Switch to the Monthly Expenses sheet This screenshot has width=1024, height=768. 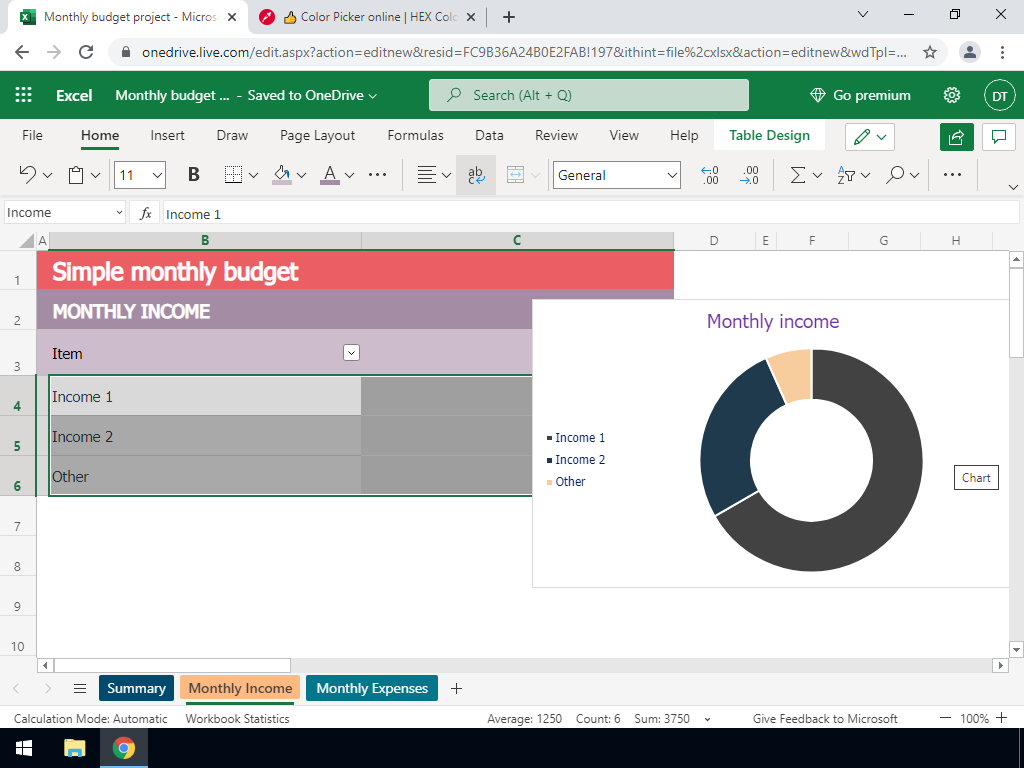pos(372,688)
